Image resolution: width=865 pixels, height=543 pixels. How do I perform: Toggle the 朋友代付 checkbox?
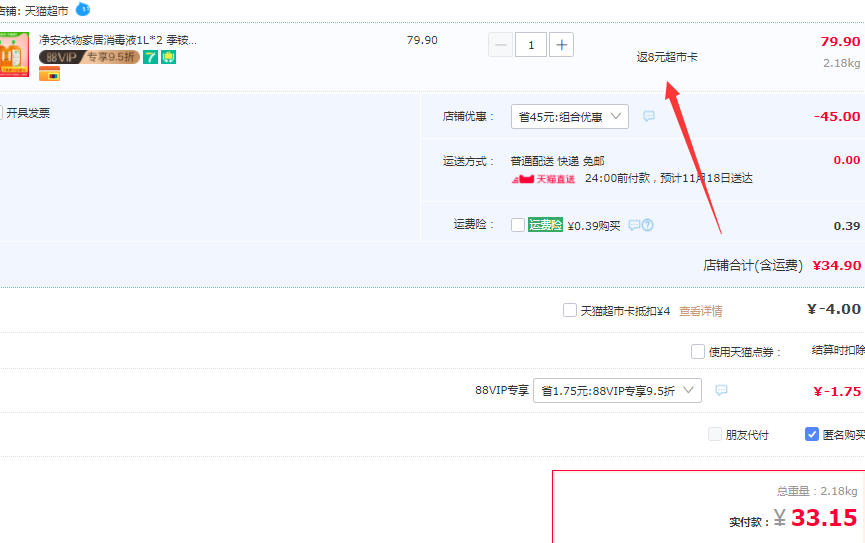[715, 434]
